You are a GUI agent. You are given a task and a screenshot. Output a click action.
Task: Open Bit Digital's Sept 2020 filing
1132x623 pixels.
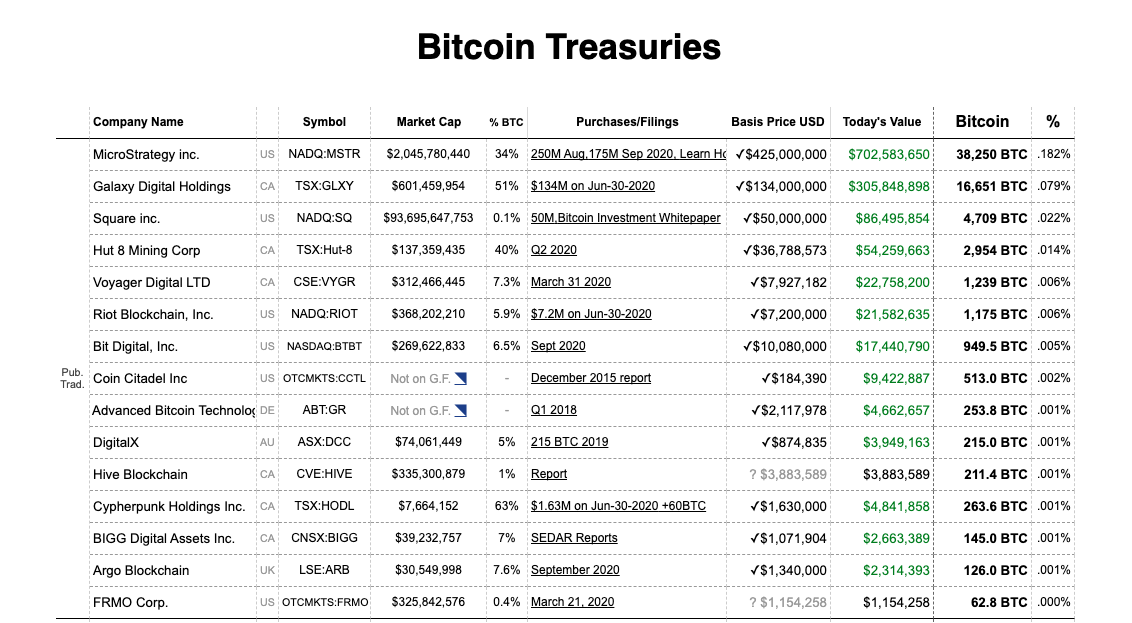click(x=558, y=346)
